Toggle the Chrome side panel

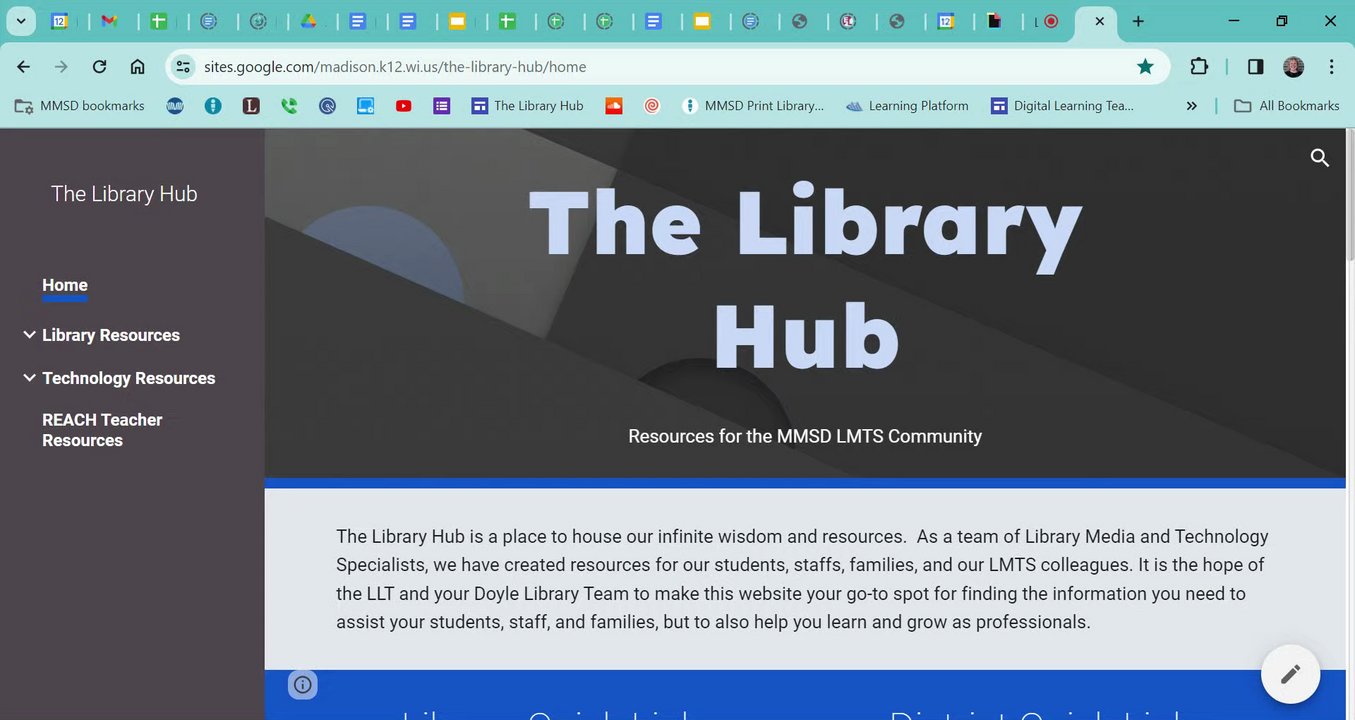(x=1255, y=67)
